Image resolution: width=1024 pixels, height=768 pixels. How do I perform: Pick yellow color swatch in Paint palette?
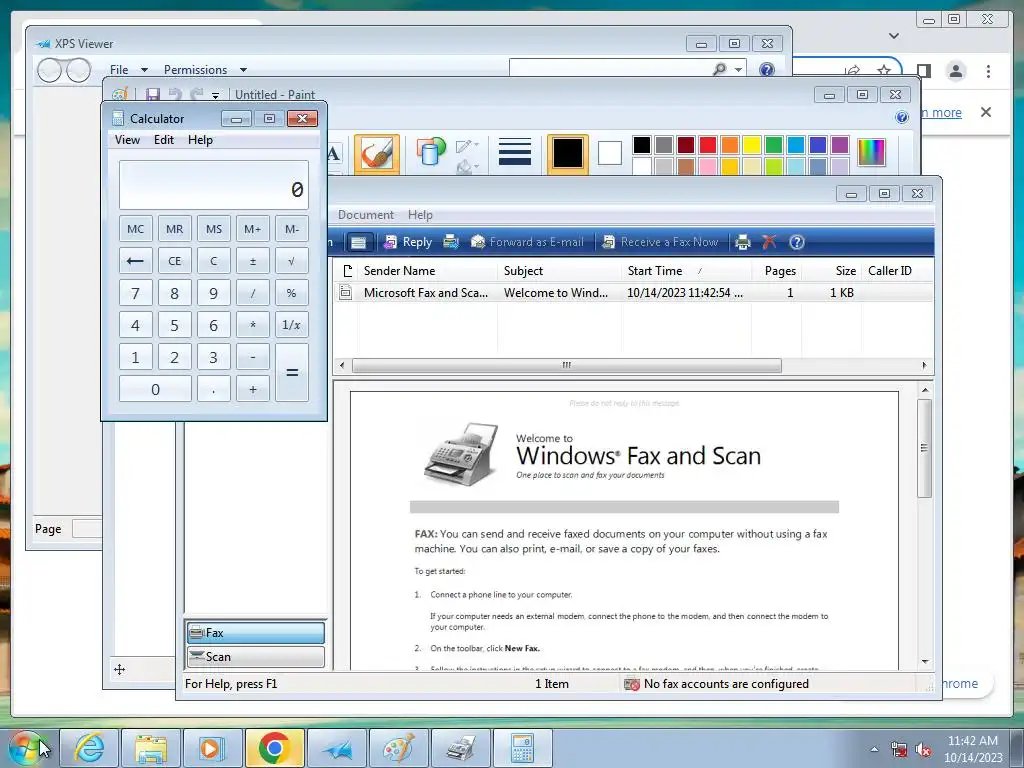point(752,145)
